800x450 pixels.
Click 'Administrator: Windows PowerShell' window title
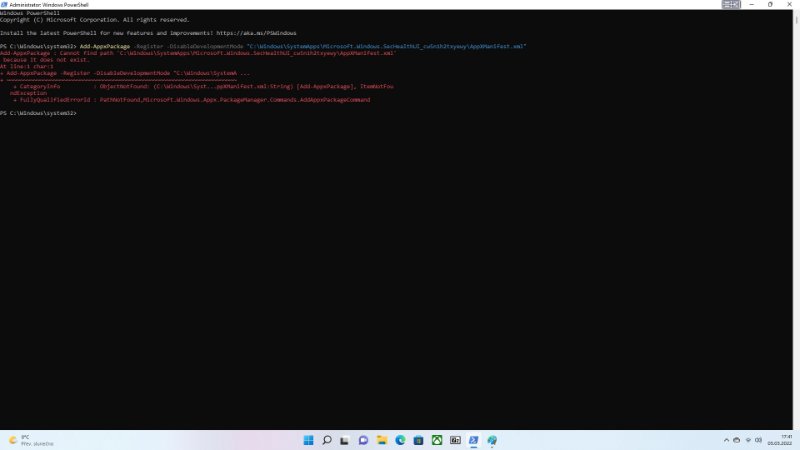tap(49, 5)
